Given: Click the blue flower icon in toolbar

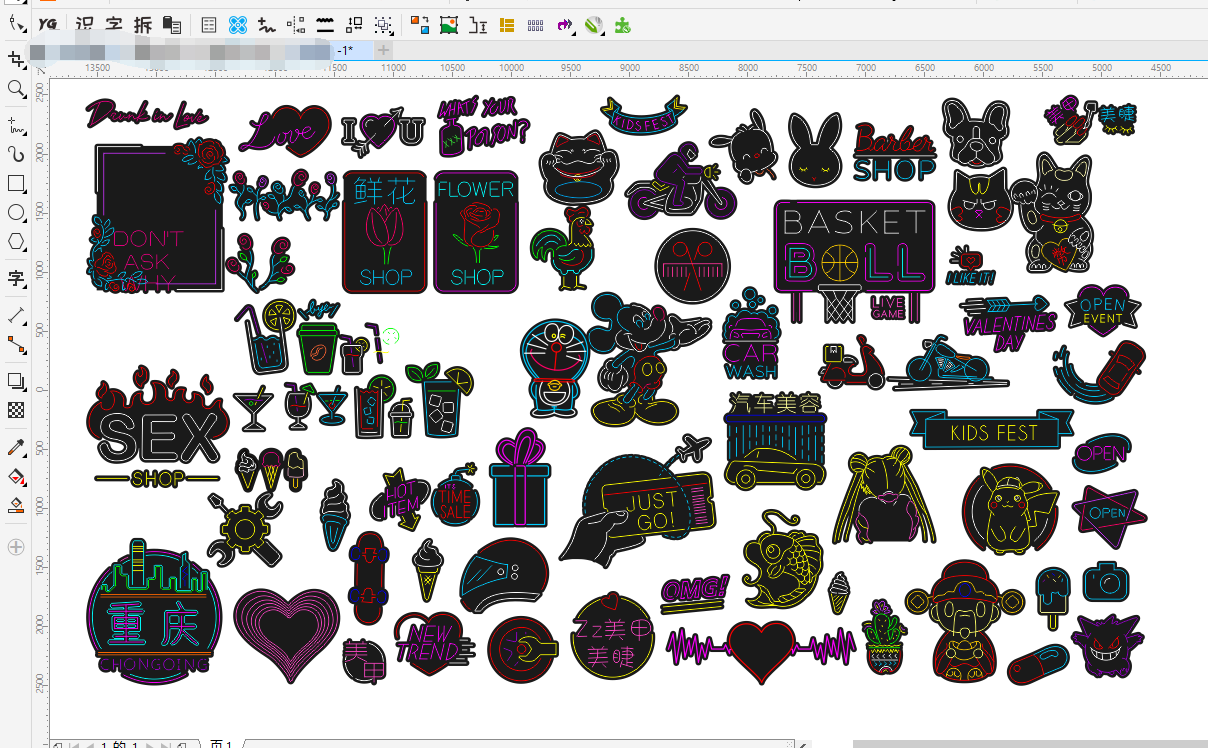Looking at the screenshot, I should 237,25.
